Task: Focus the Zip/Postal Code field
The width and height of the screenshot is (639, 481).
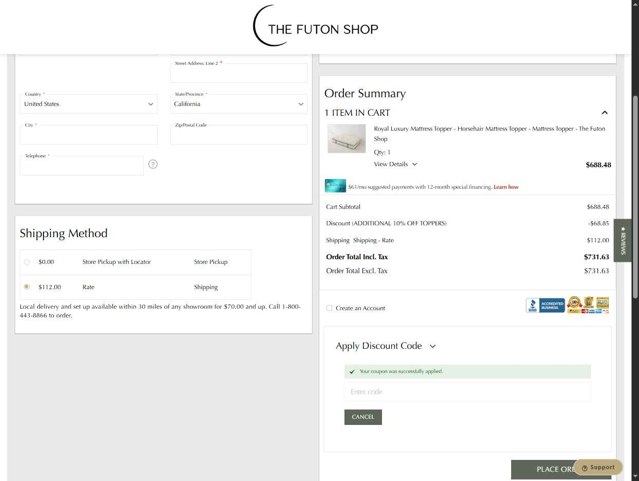Action: [x=239, y=135]
